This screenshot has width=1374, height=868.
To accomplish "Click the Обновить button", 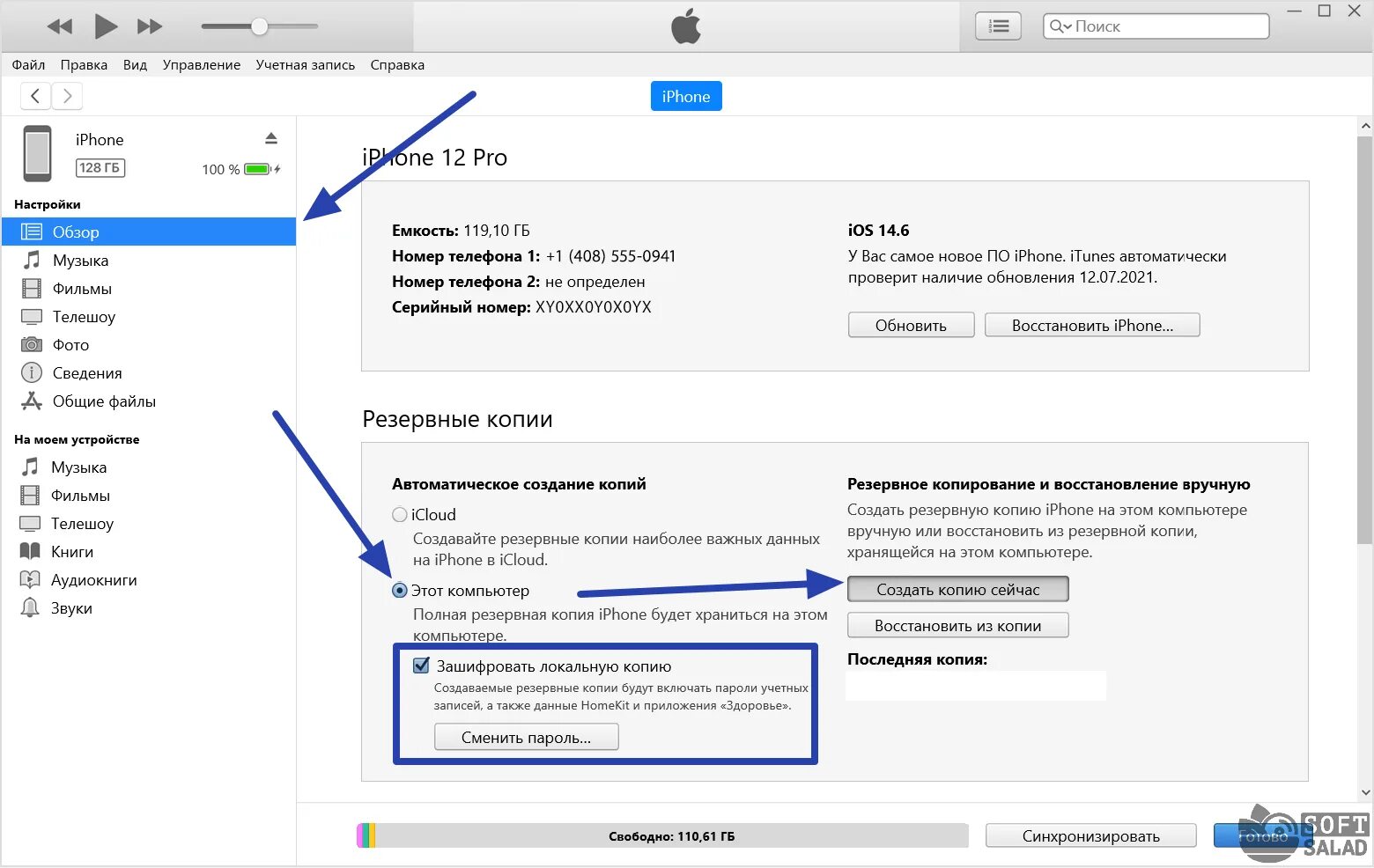I will (x=911, y=325).
